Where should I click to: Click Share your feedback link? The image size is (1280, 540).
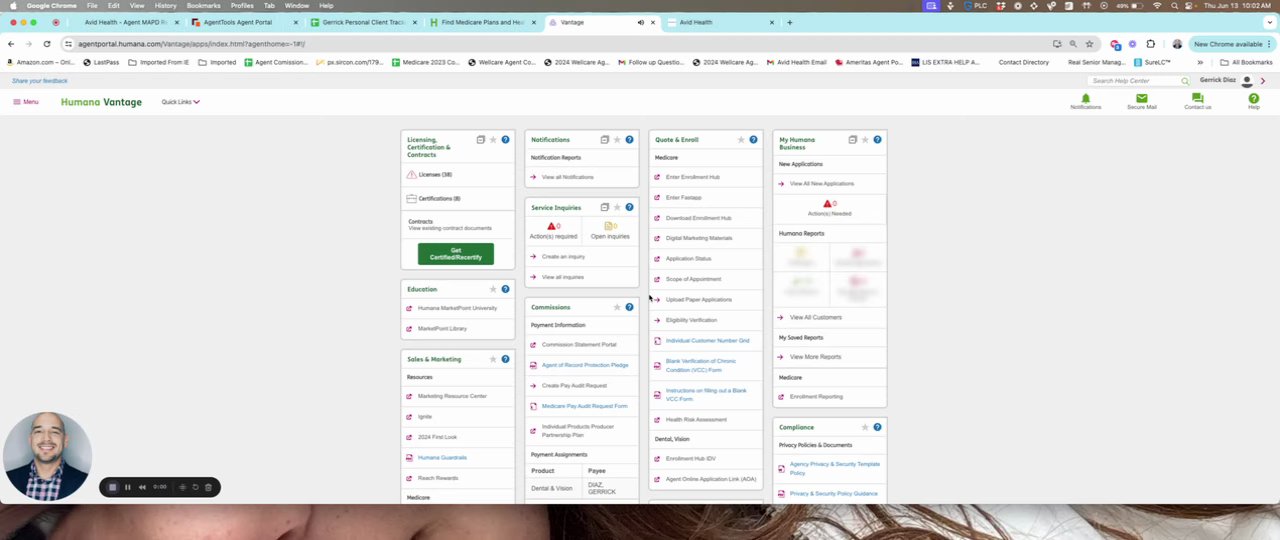pos(40,81)
